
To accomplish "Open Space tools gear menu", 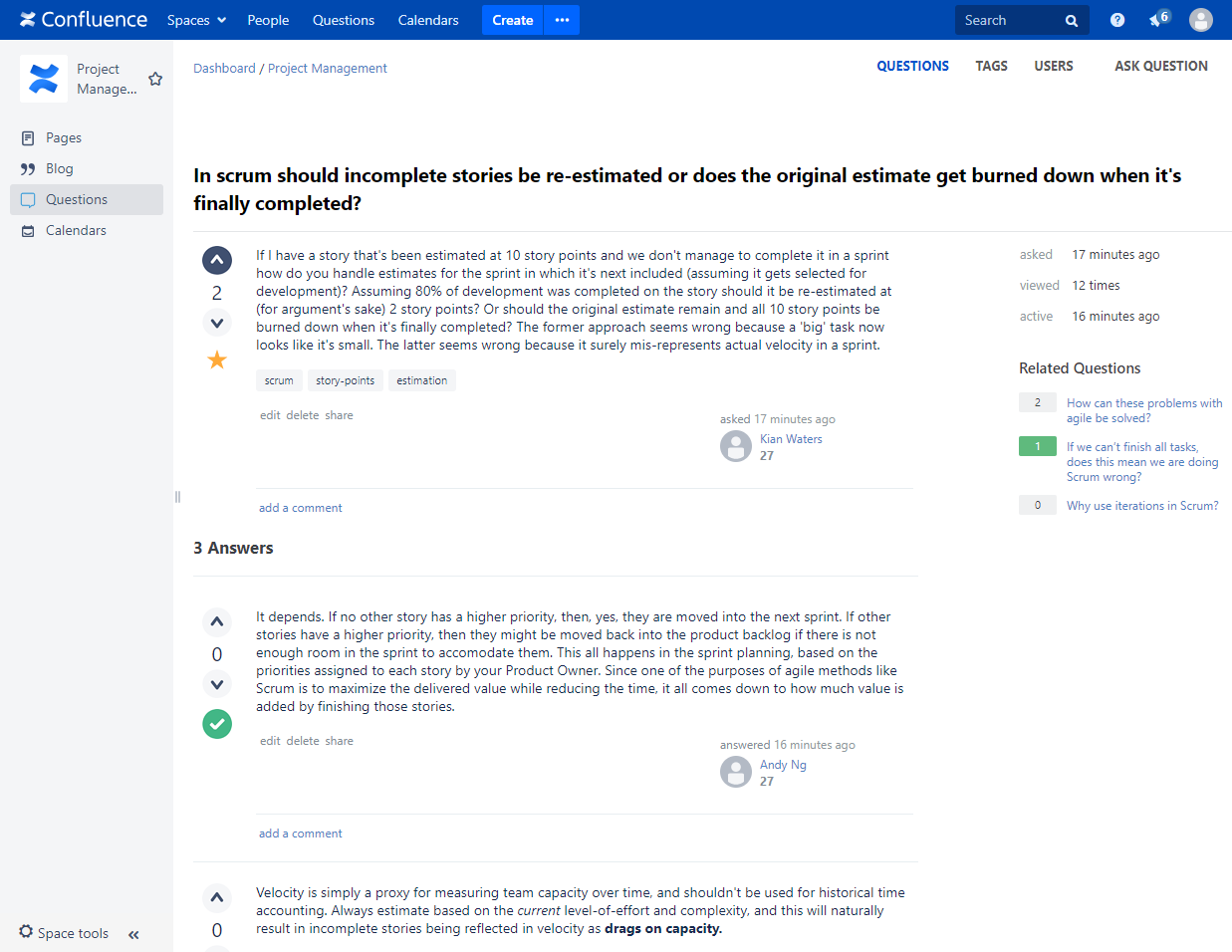I will click(x=64, y=933).
